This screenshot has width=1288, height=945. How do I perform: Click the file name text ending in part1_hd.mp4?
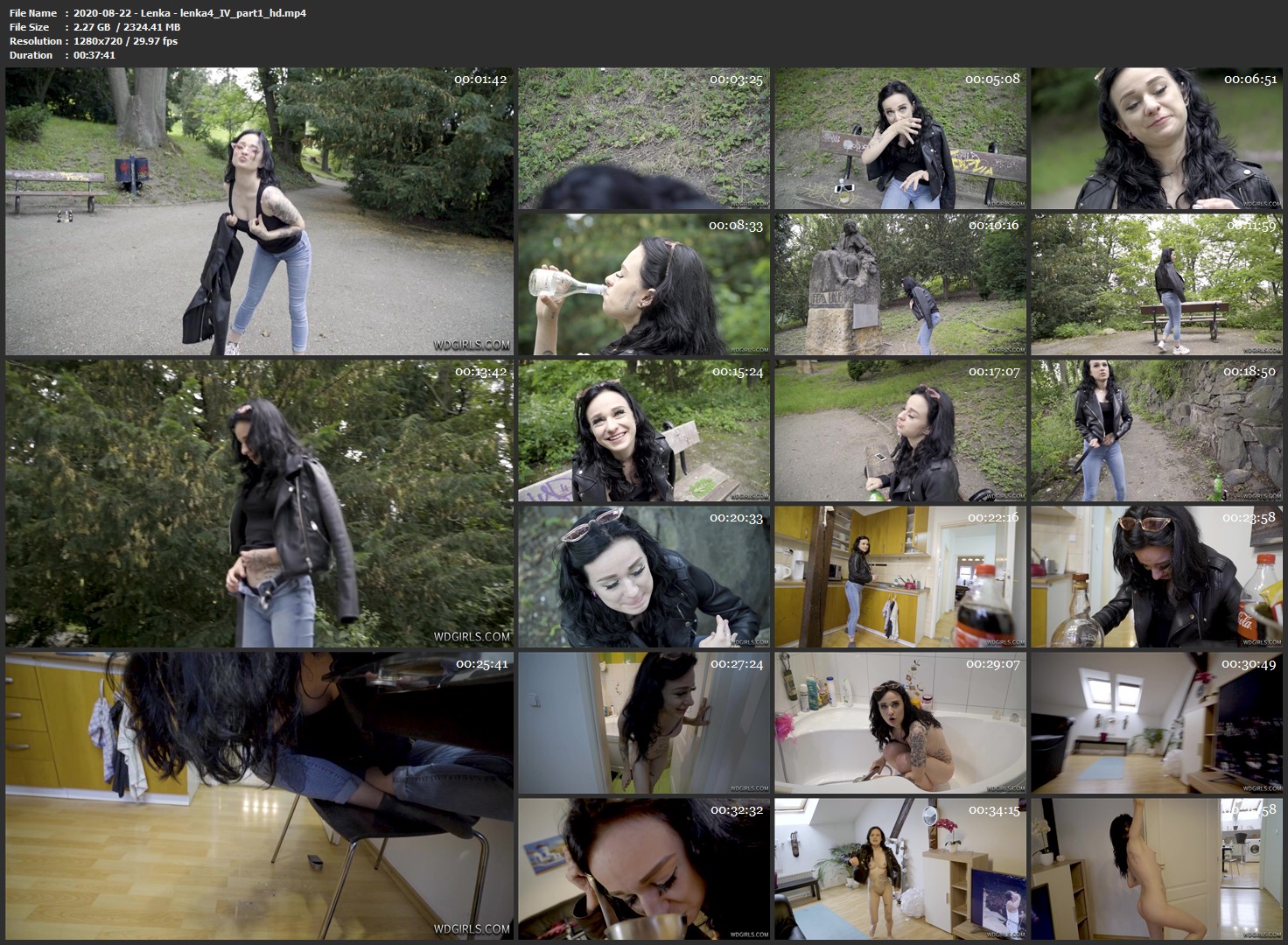pos(190,13)
